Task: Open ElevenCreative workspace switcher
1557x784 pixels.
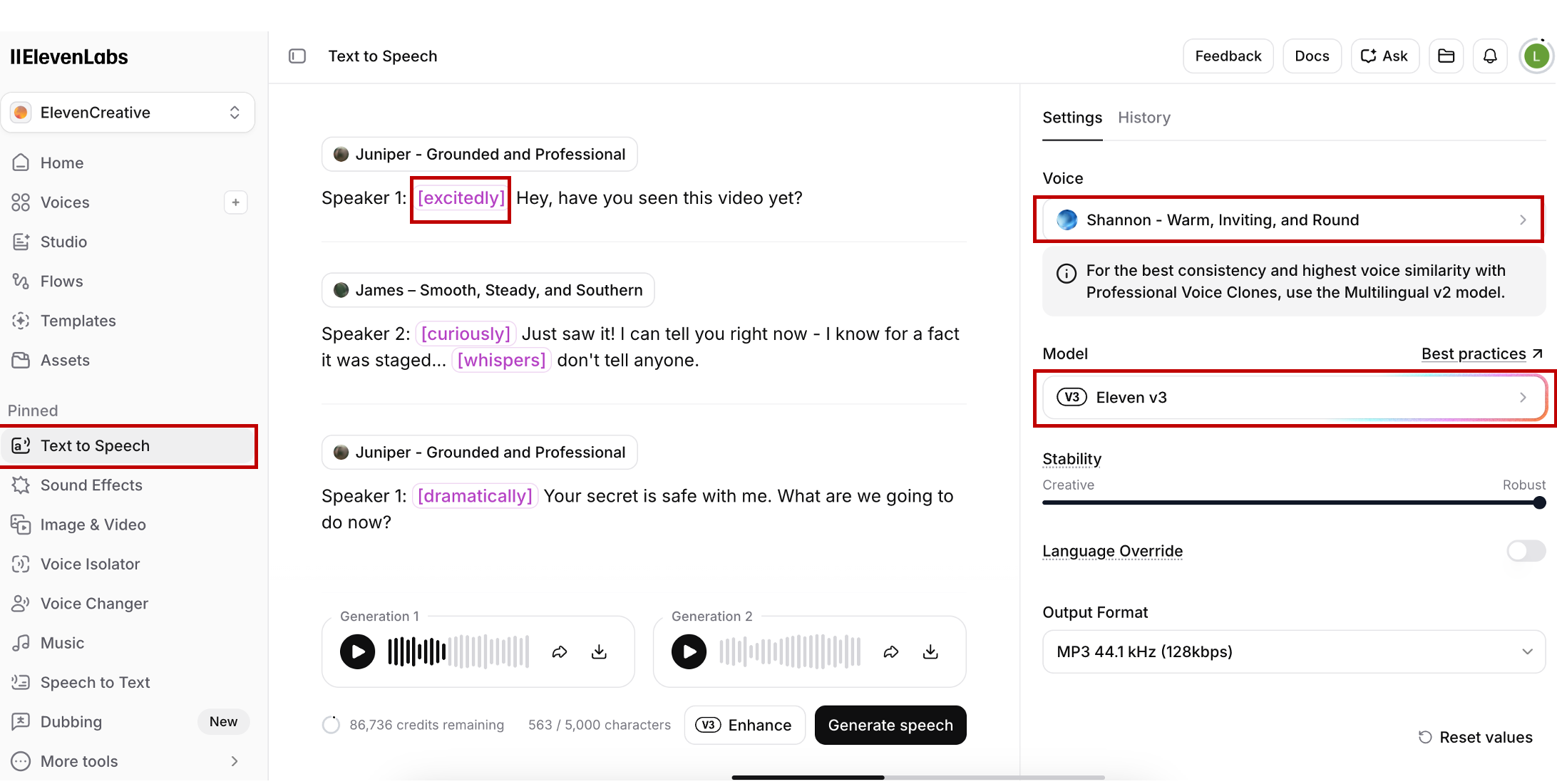Action: 128,113
